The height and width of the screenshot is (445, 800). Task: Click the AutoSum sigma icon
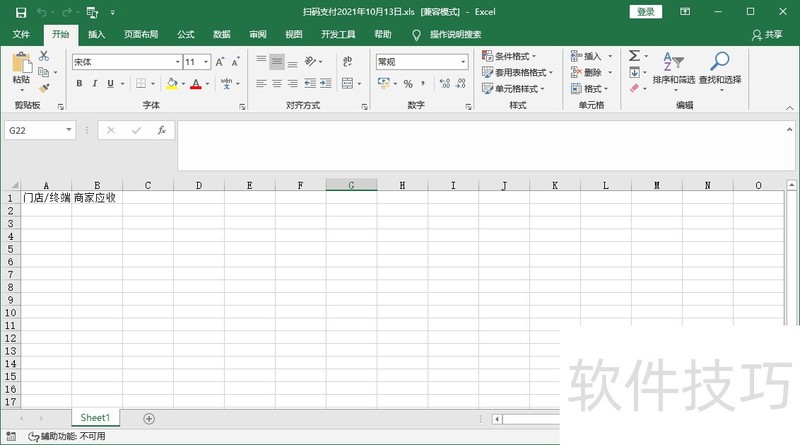click(x=634, y=57)
